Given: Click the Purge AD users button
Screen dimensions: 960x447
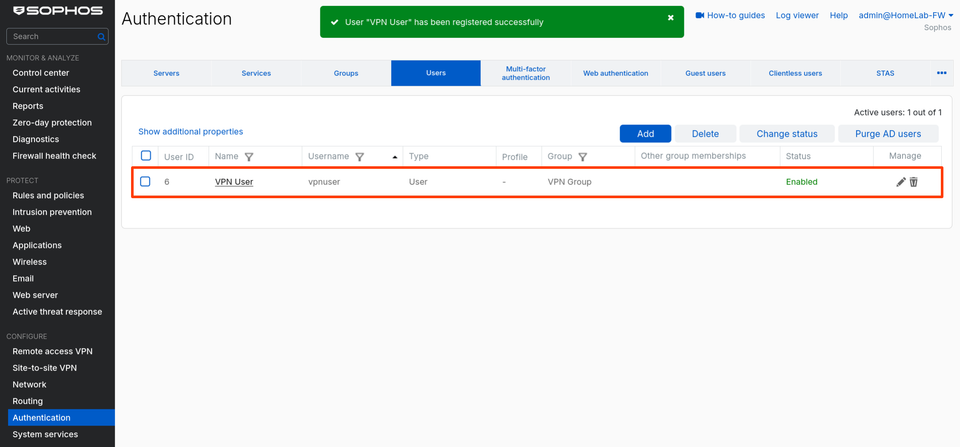Looking at the screenshot, I should 888,133.
